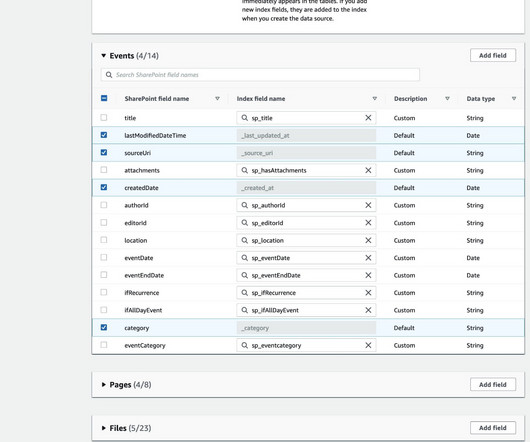Collapse the Events section
The image size is (530, 442).
coord(103,55)
